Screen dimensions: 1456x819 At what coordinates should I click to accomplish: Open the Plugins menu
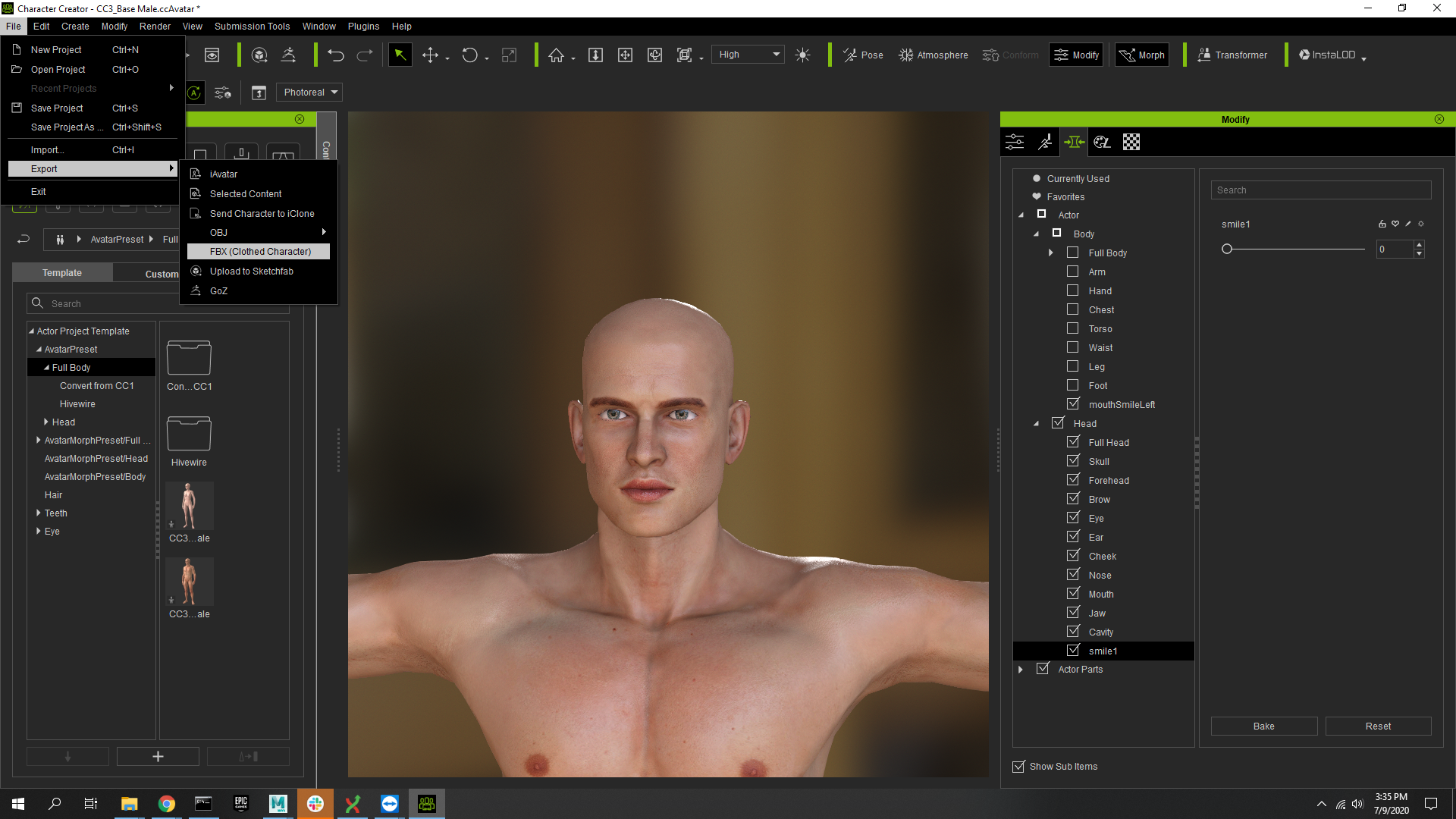click(x=363, y=27)
